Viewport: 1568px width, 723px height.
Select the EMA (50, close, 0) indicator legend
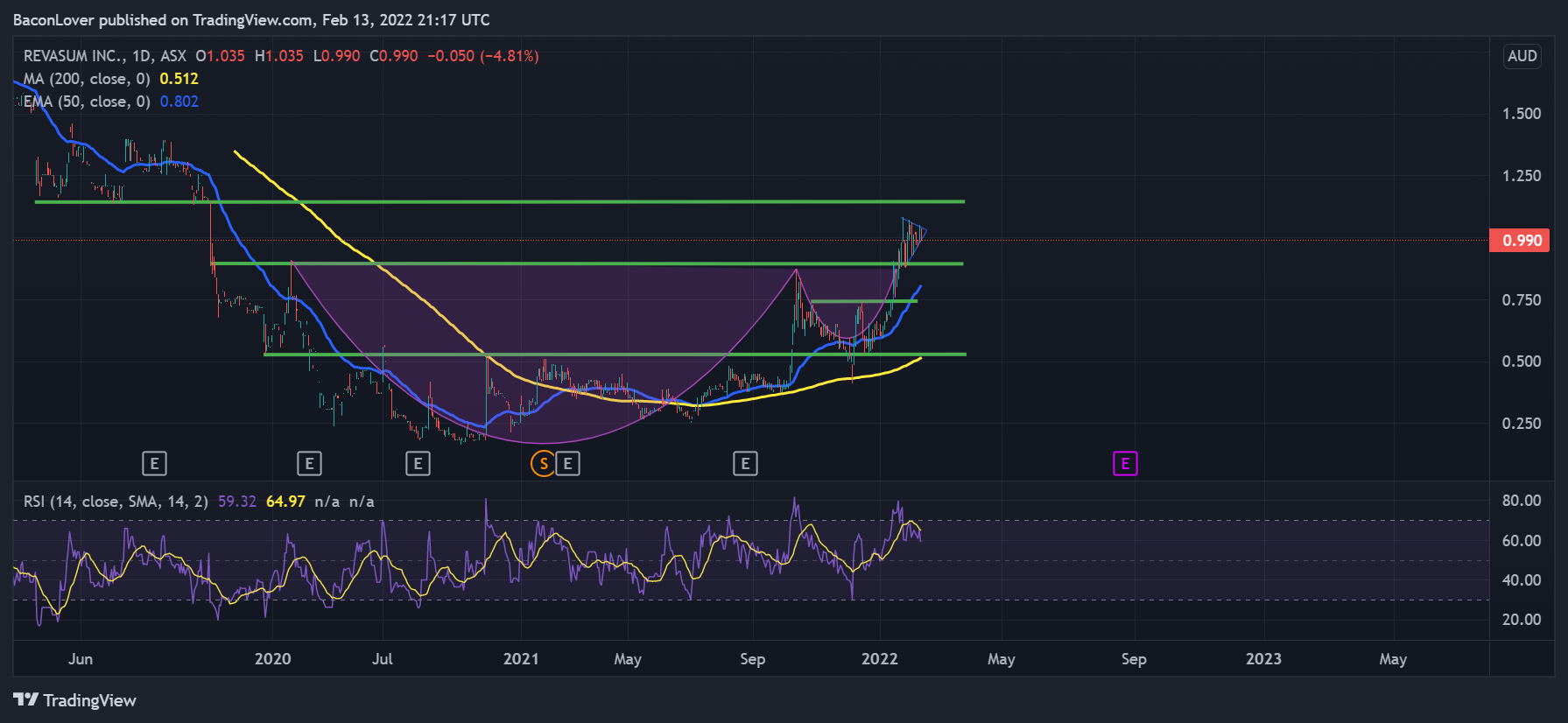pyautogui.click(x=87, y=102)
